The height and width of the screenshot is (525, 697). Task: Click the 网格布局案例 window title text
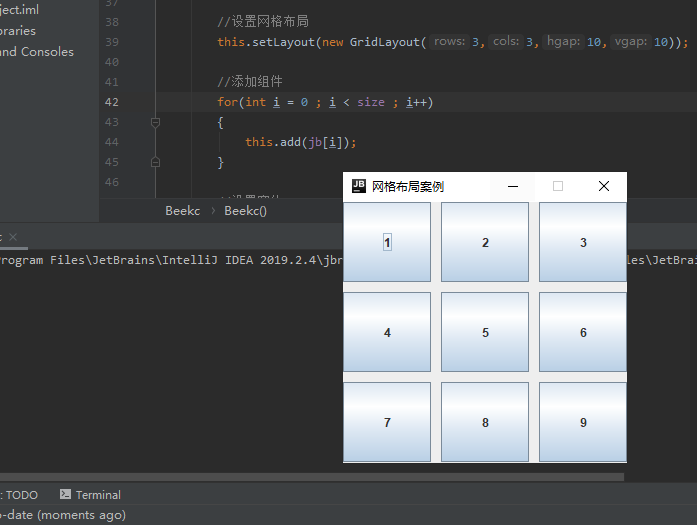[x=408, y=186]
